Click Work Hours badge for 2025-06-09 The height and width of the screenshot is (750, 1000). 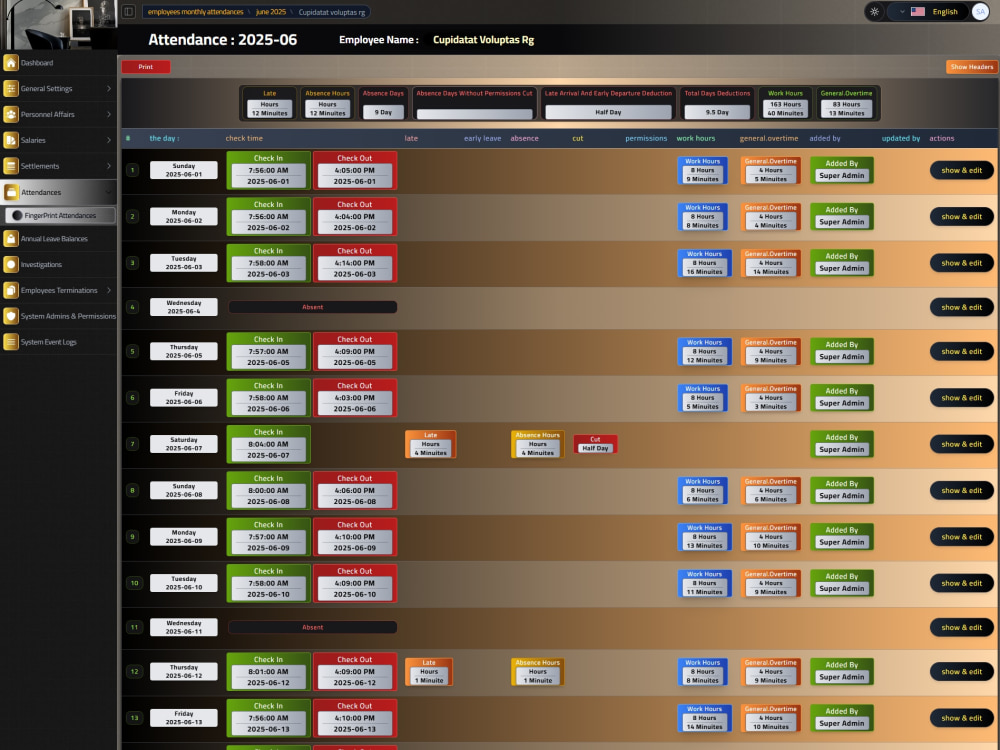(x=704, y=537)
